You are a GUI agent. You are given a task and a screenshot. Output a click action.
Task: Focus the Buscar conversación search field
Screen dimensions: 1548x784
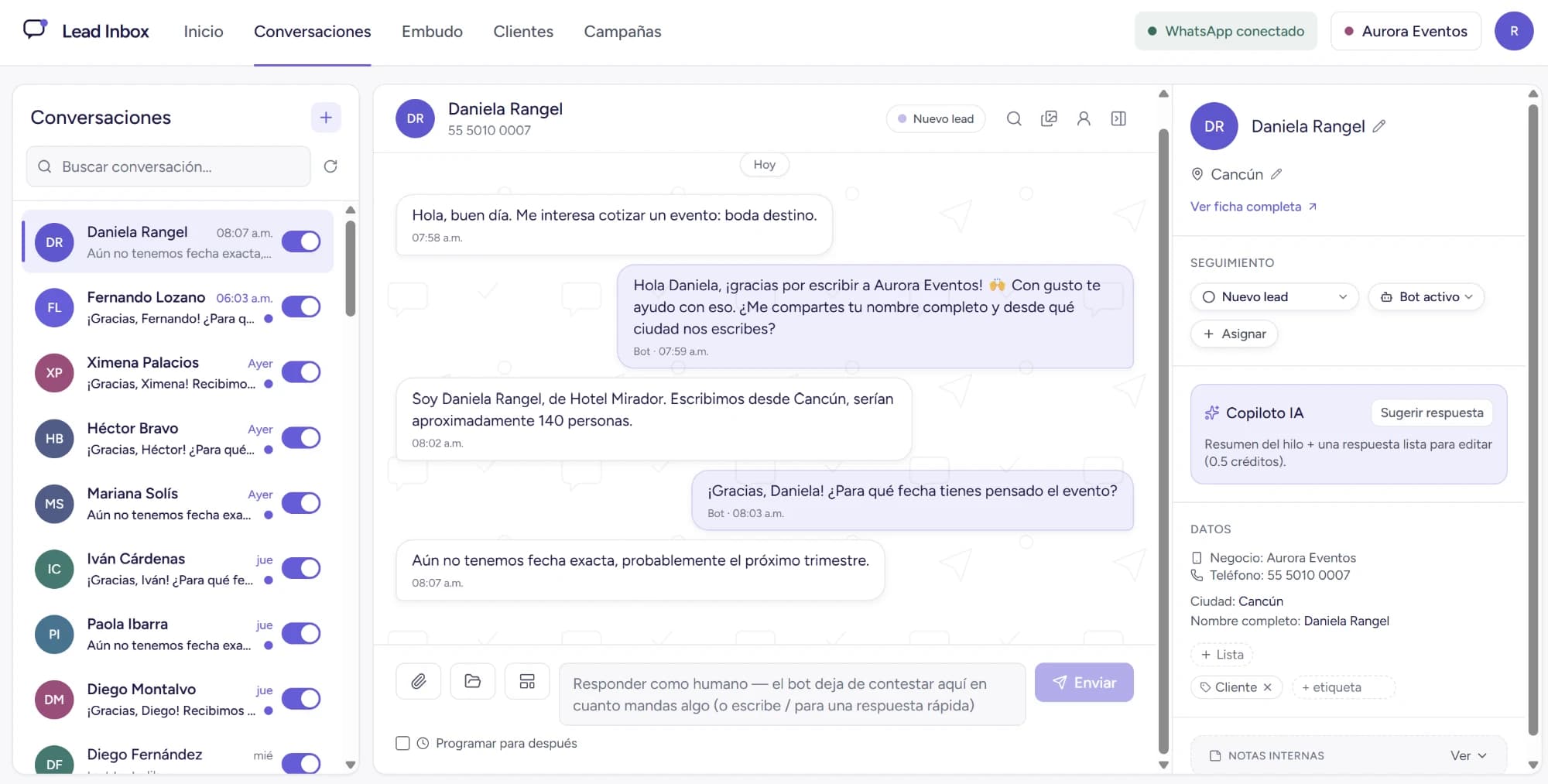pyautogui.click(x=169, y=166)
